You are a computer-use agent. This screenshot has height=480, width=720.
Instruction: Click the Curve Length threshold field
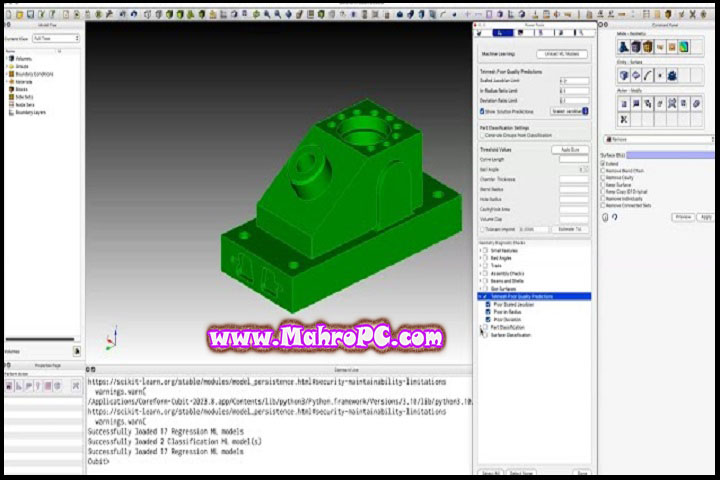click(574, 159)
